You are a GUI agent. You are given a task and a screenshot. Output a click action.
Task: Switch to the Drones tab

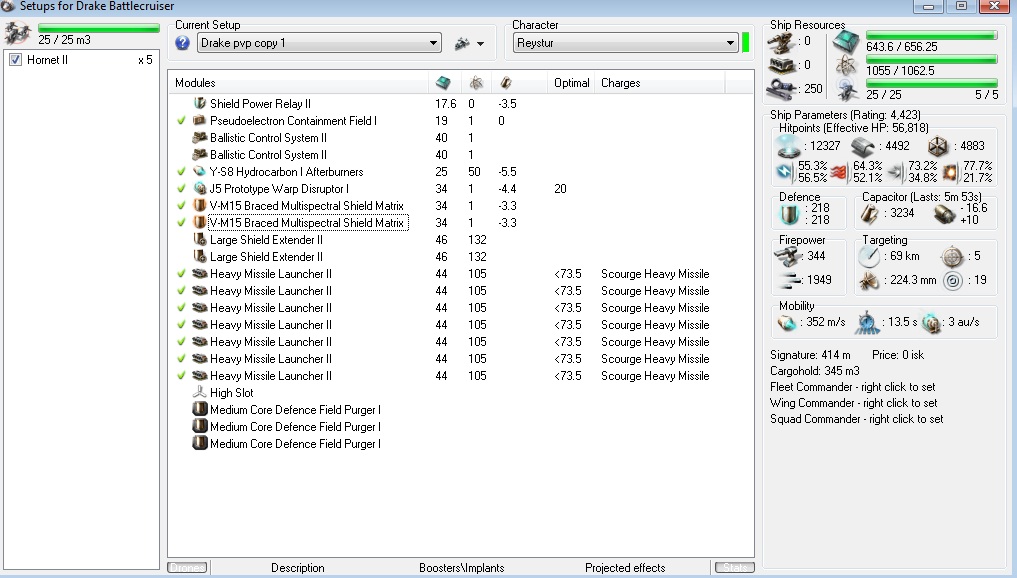click(187, 568)
